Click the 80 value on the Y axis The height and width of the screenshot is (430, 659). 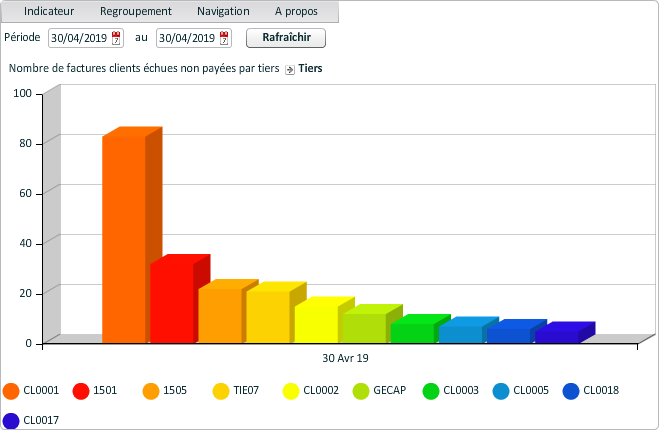pyautogui.click(x=26, y=143)
